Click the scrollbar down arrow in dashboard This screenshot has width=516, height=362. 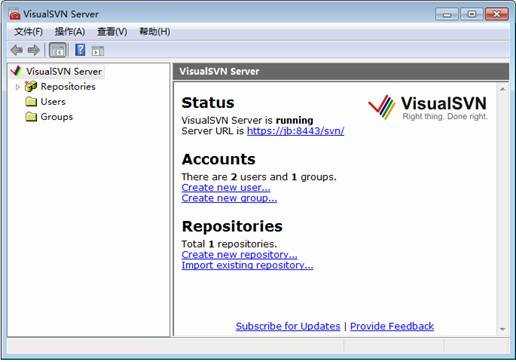pyautogui.click(x=502, y=329)
